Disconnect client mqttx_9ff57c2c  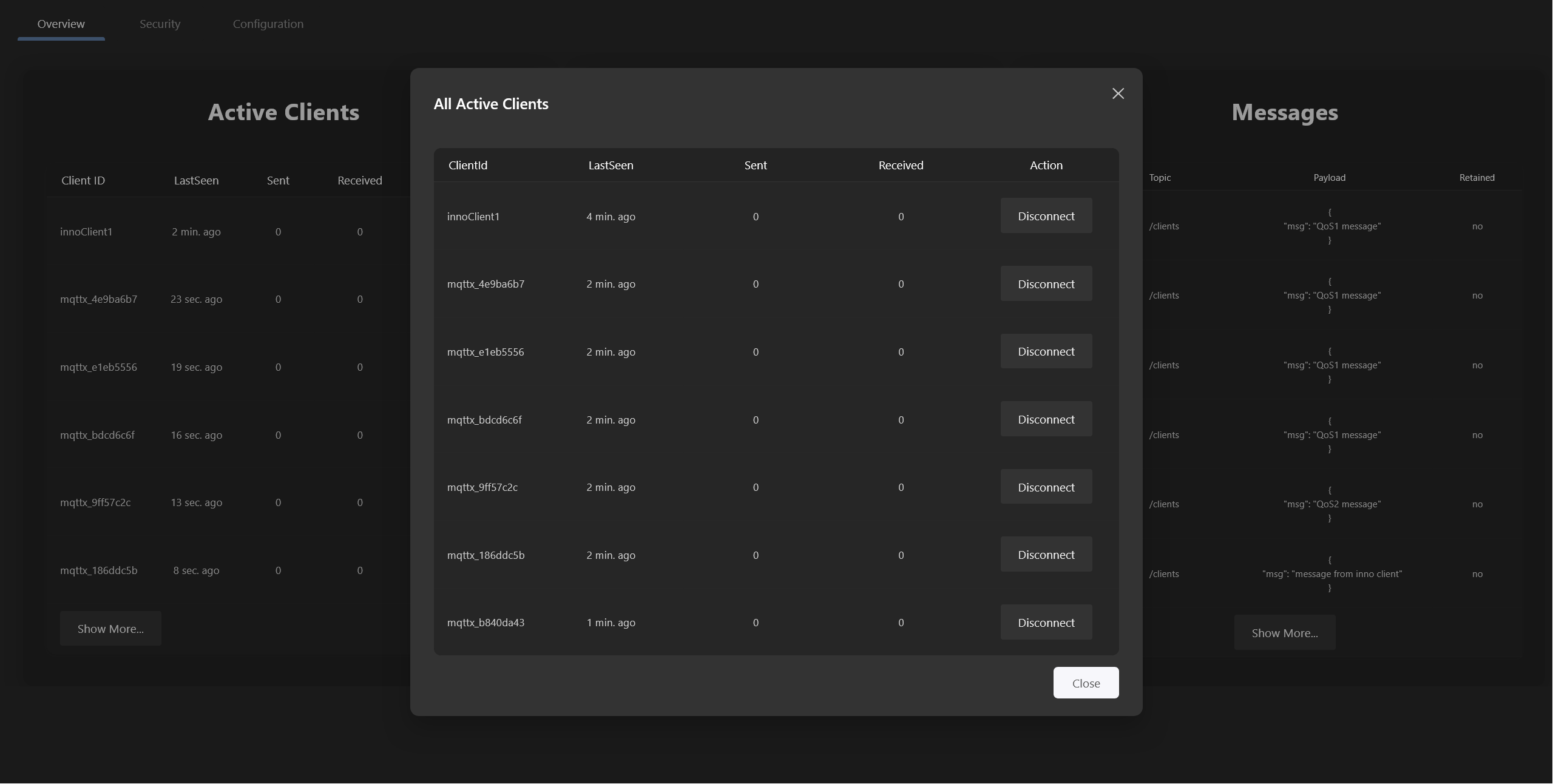tap(1046, 487)
